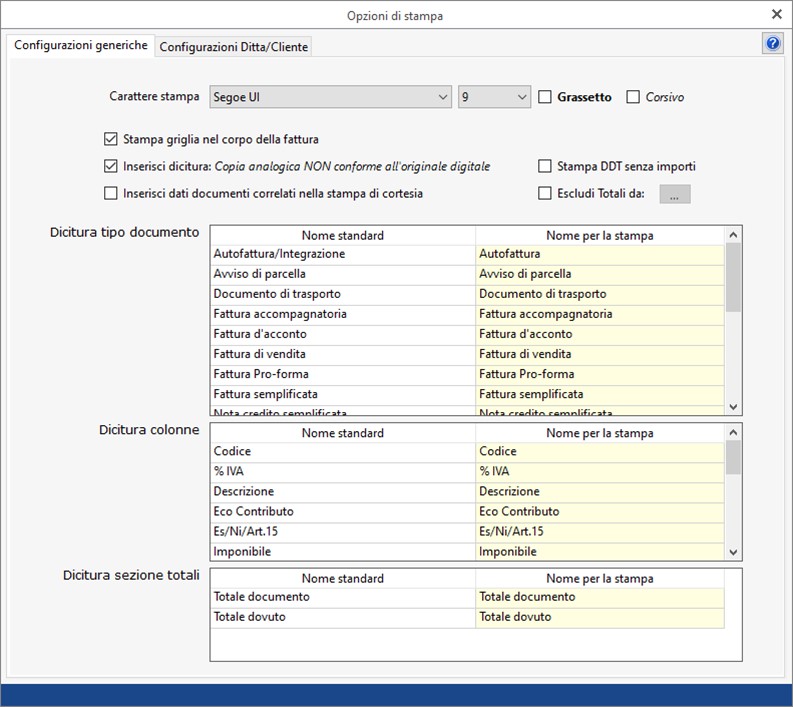
Task: Edit print name cell 'Imponibile'
Action: (x=600, y=551)
